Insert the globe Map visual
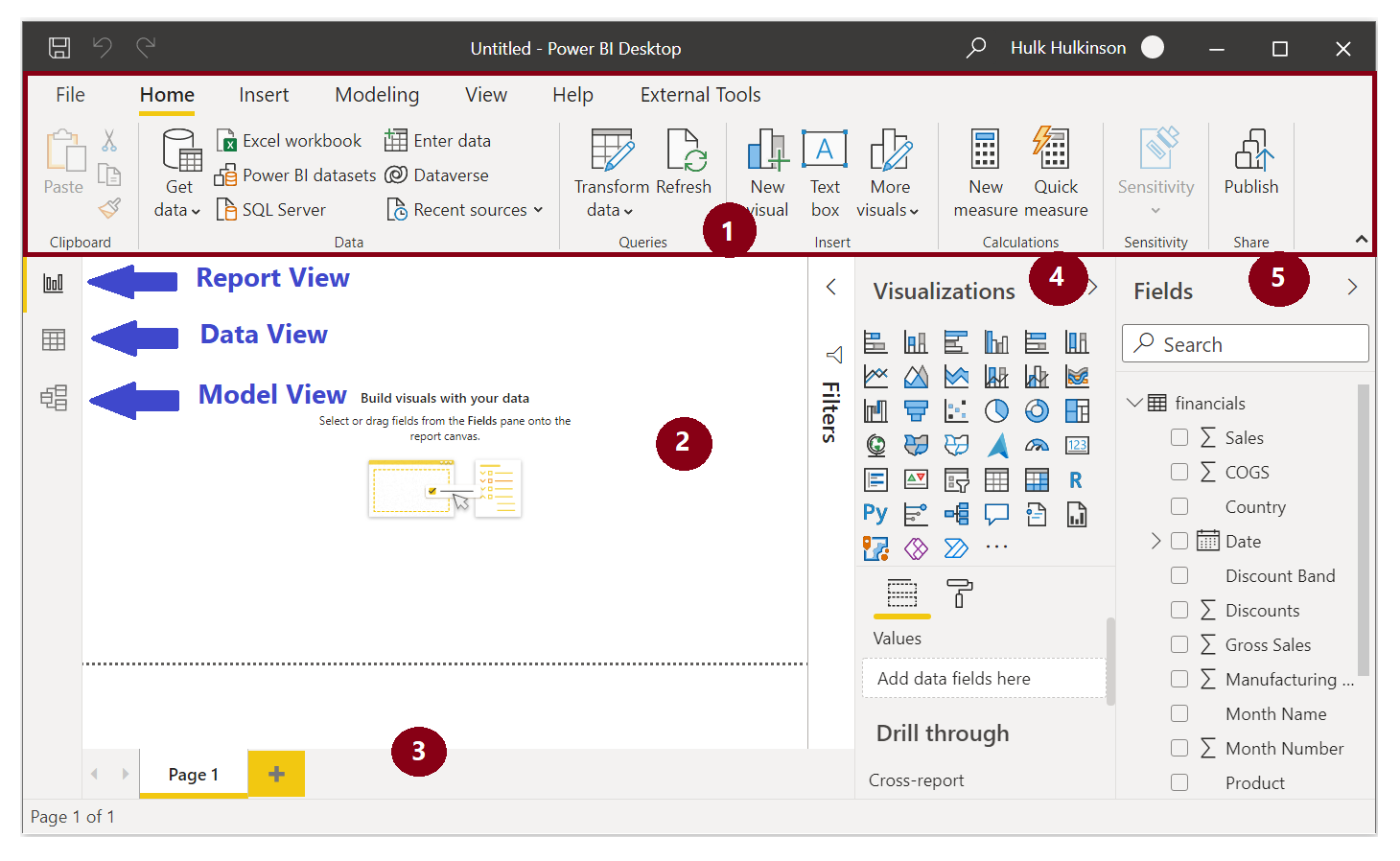This screenshot has height=861, width=1400. (875, 445)
